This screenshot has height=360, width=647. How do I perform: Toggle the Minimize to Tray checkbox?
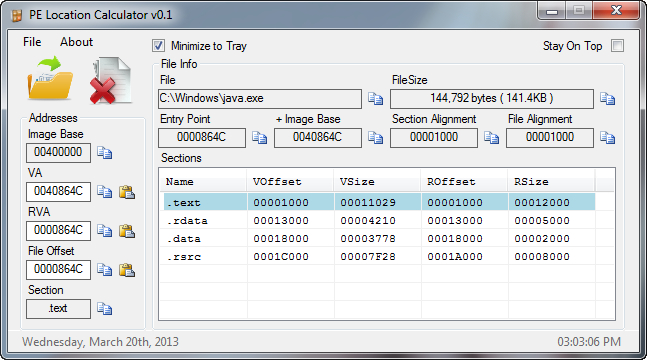(x=158, y=45)
